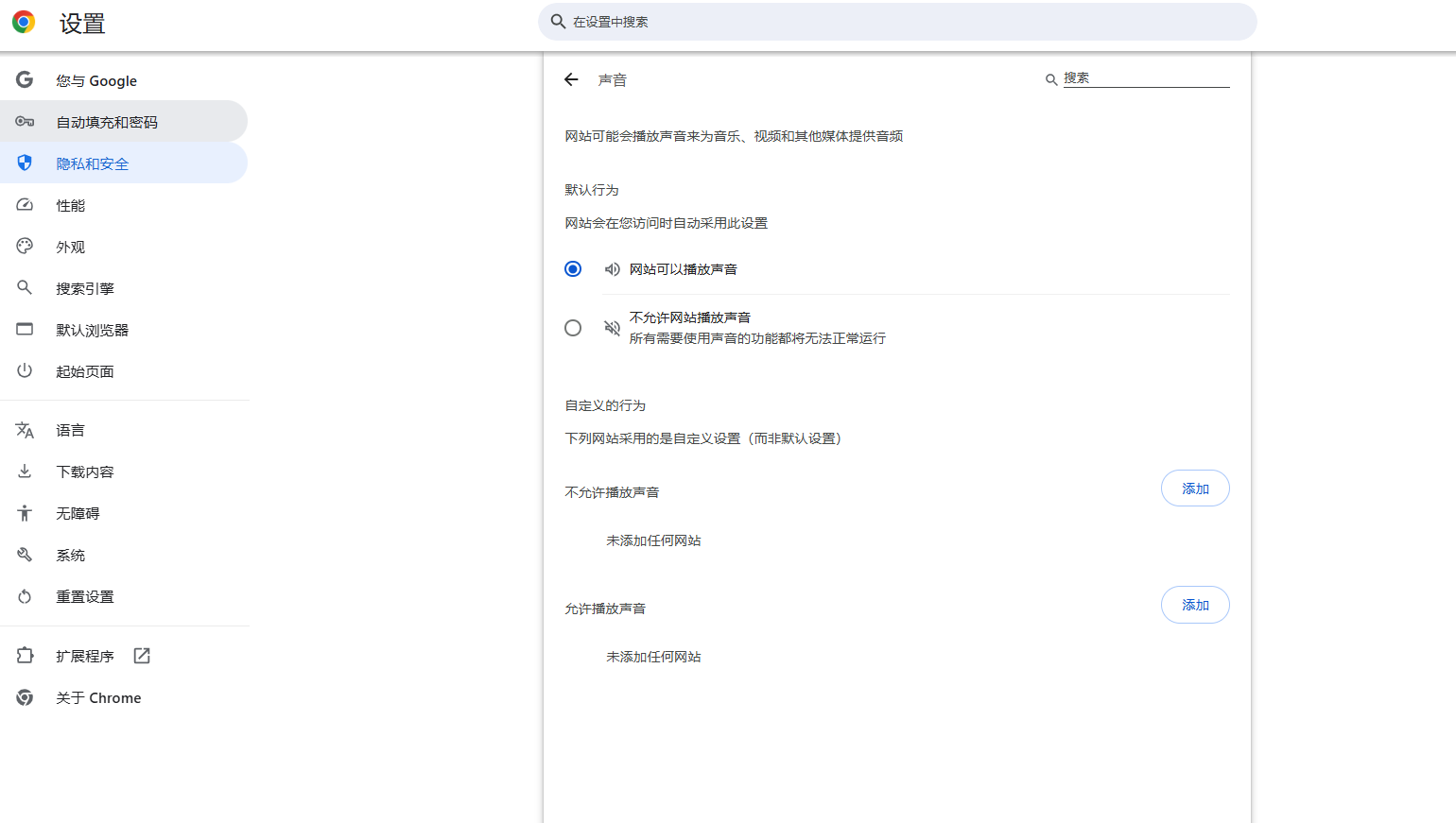This screenshot has width=1456, height=823.
Task: Open 隐私和安全 section
Action: [124, 163]
